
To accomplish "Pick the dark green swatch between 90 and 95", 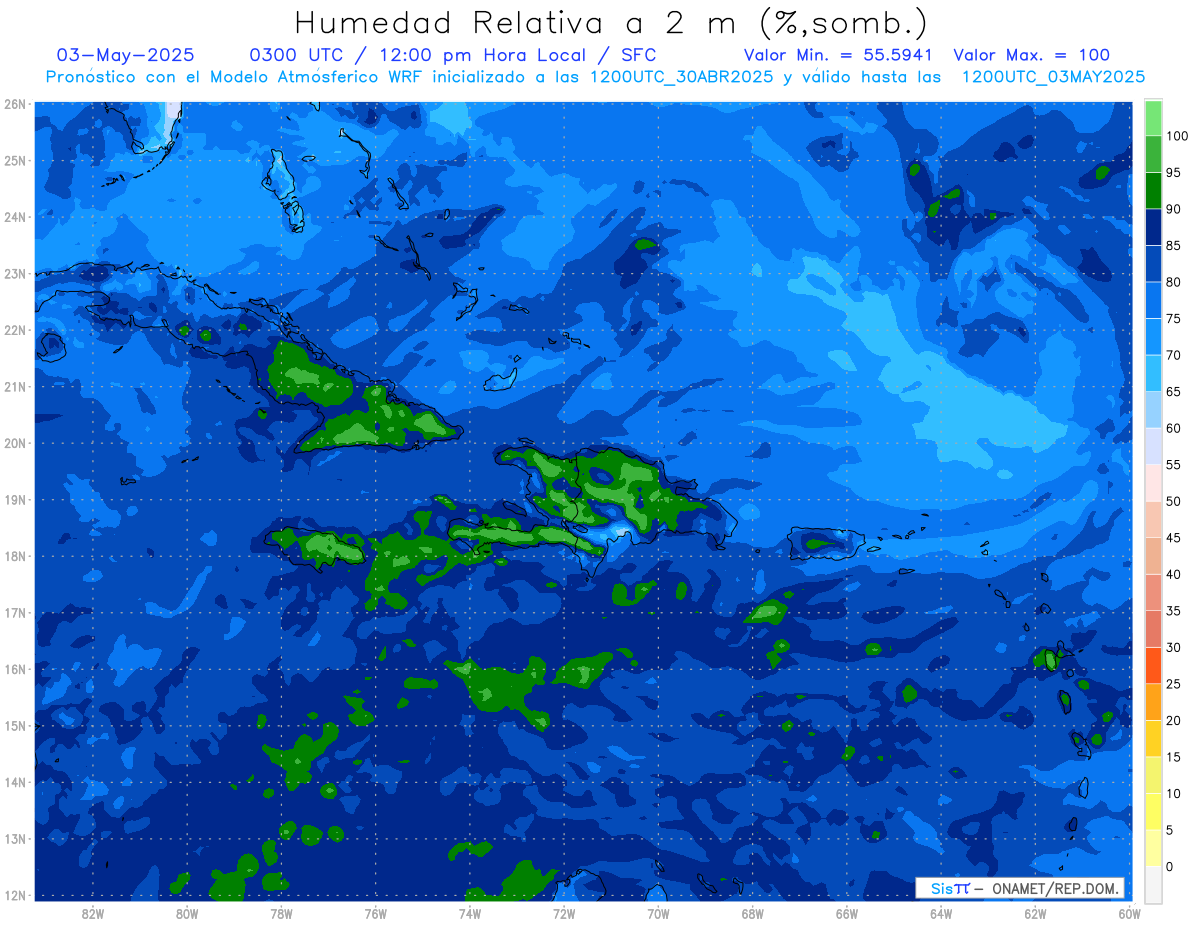I will (x=1153, y=190).
